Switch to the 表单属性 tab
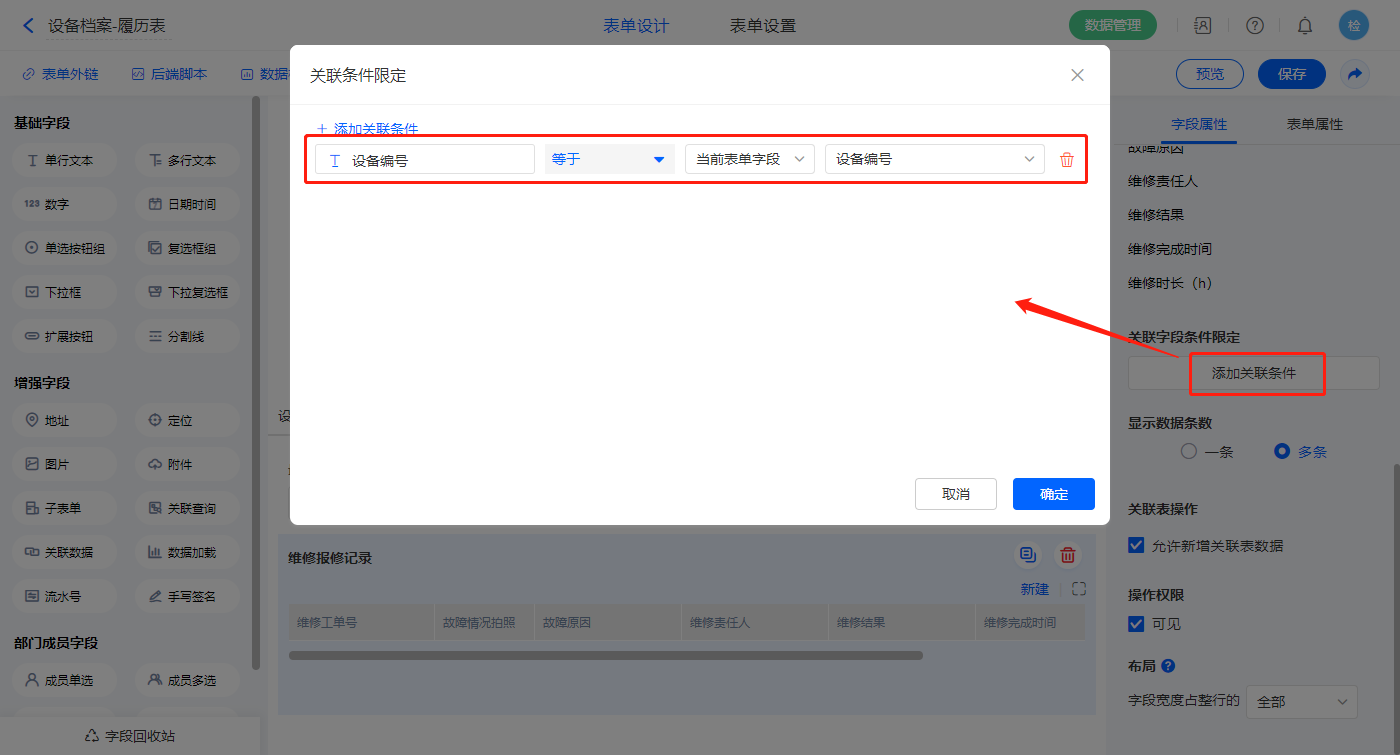Viewport: 1400px width, 755px height. tap(1314, 124)
